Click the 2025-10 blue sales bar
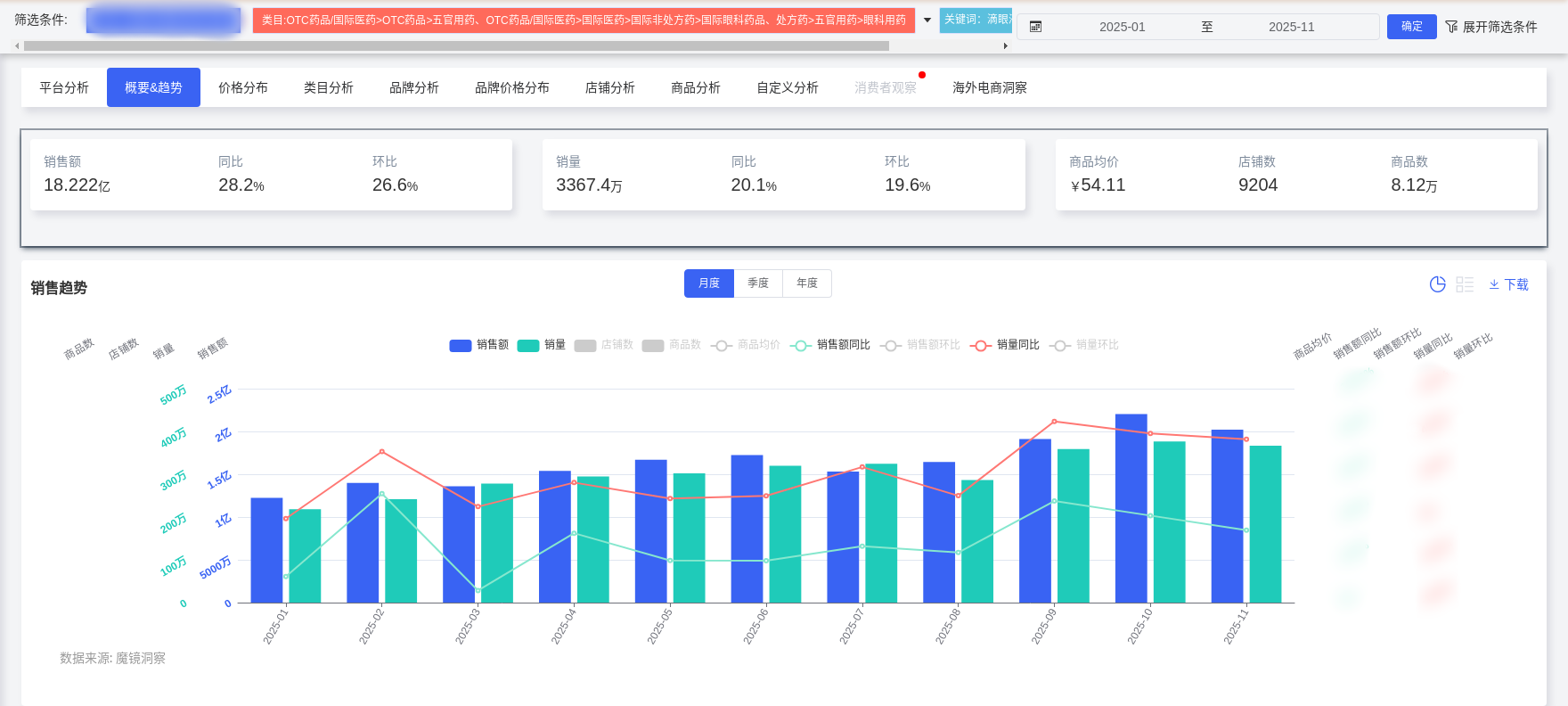The height and width of the screenshot is (706, 1568). coord(1131,508)
